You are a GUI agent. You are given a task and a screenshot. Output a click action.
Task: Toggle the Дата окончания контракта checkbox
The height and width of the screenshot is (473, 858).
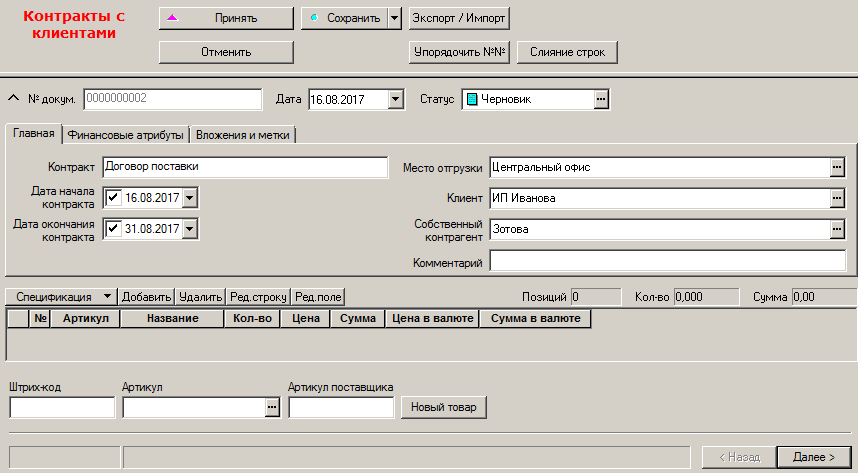pos(113,229)
